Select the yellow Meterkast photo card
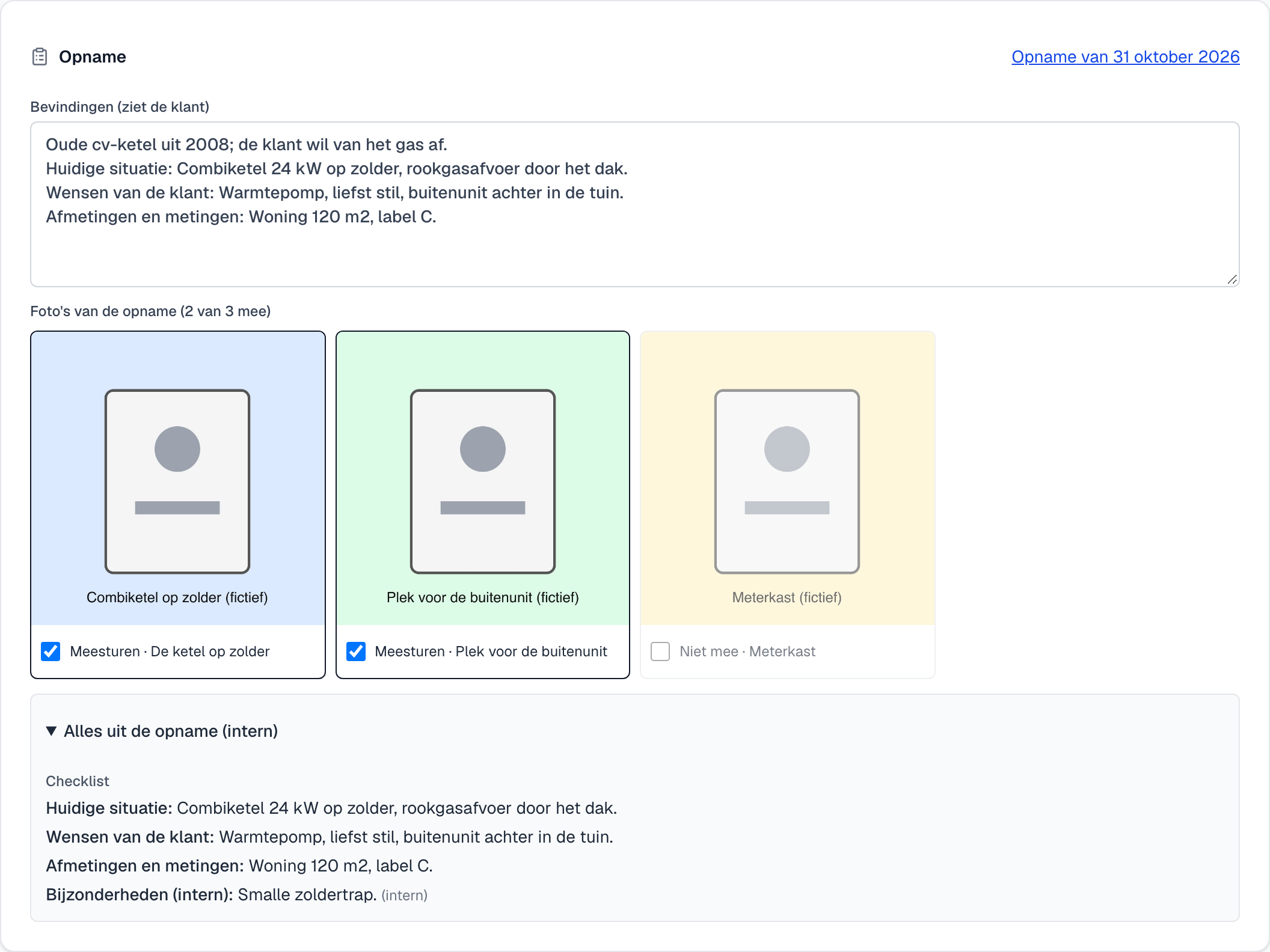 coord(788,478)
